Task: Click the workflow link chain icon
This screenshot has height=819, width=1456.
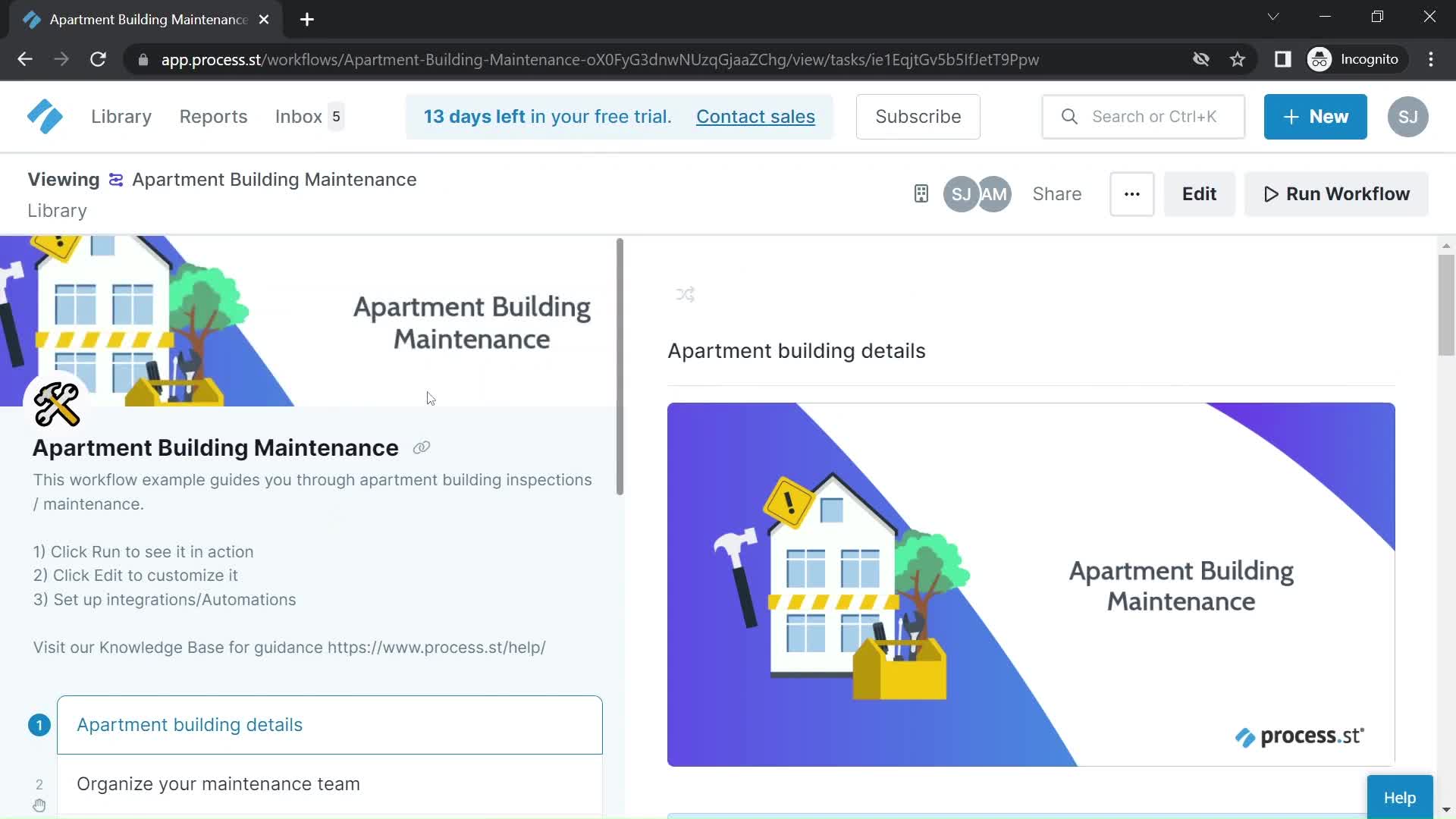Action: pos(422,447)
